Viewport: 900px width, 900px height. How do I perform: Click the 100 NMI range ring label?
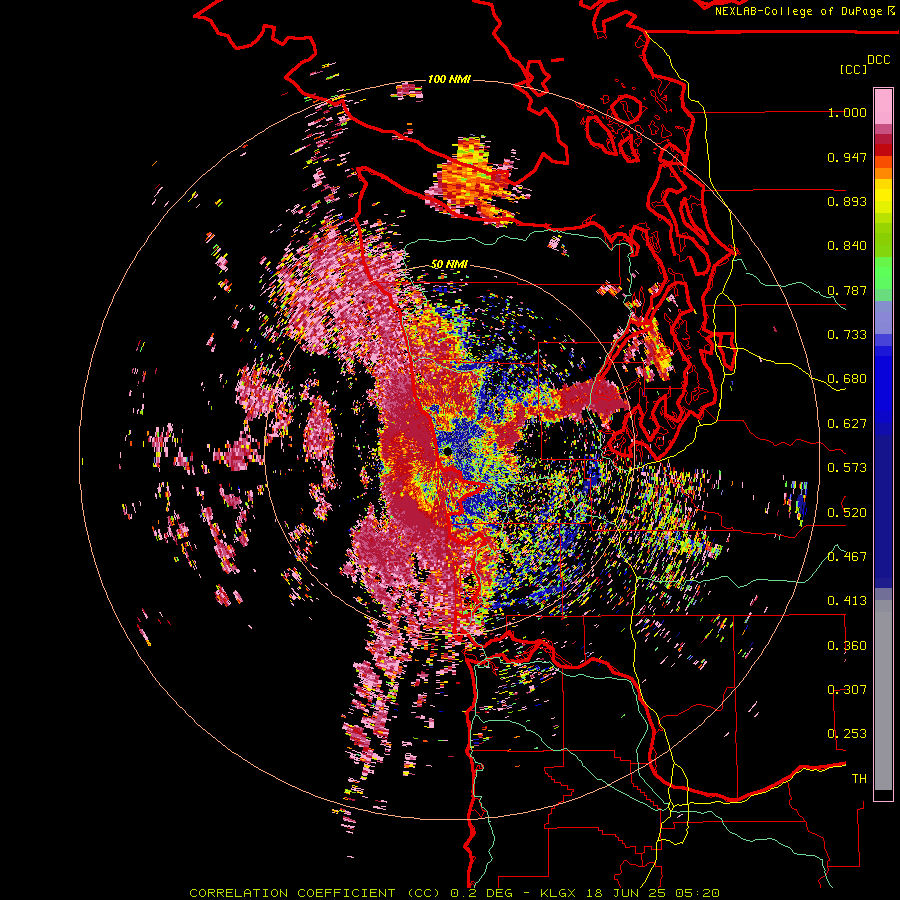coord(449,79)
